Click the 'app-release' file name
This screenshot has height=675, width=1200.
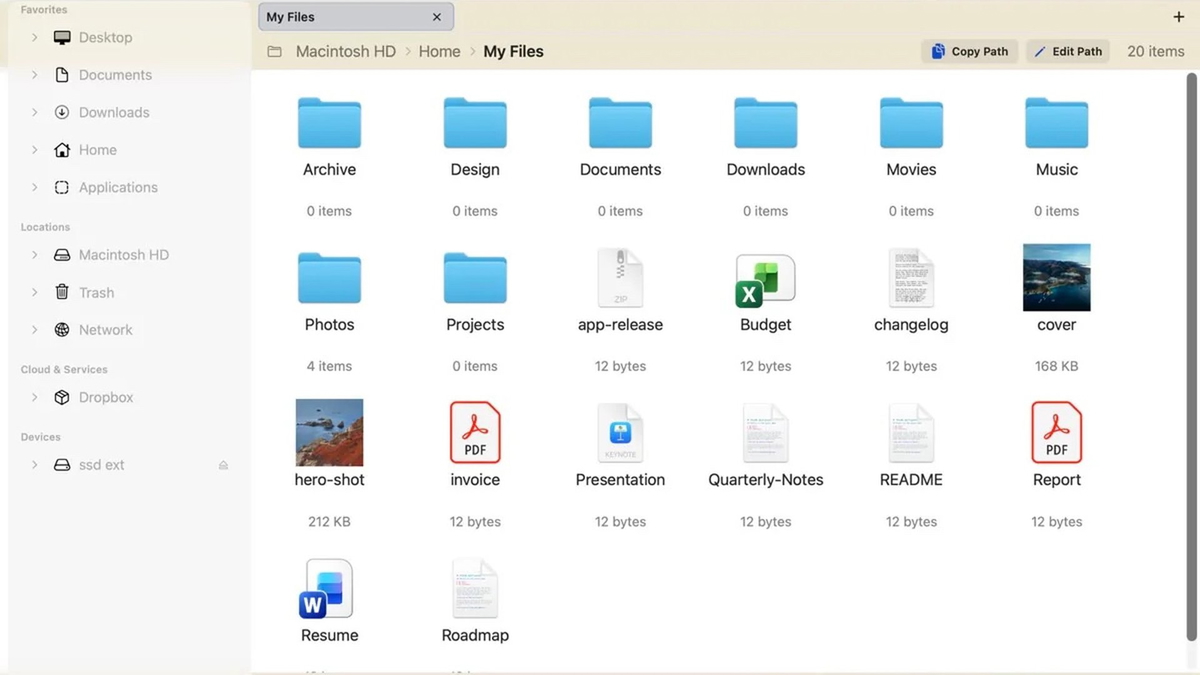click(x=620, y=325)
